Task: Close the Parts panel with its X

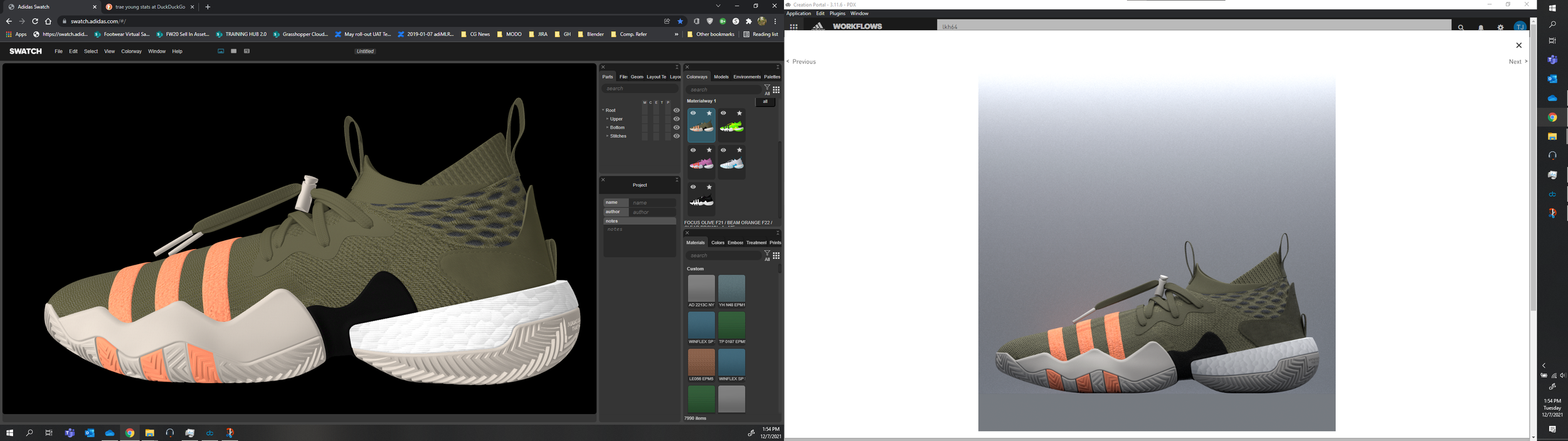Action: pyautogui.click(x=603, y=67)
